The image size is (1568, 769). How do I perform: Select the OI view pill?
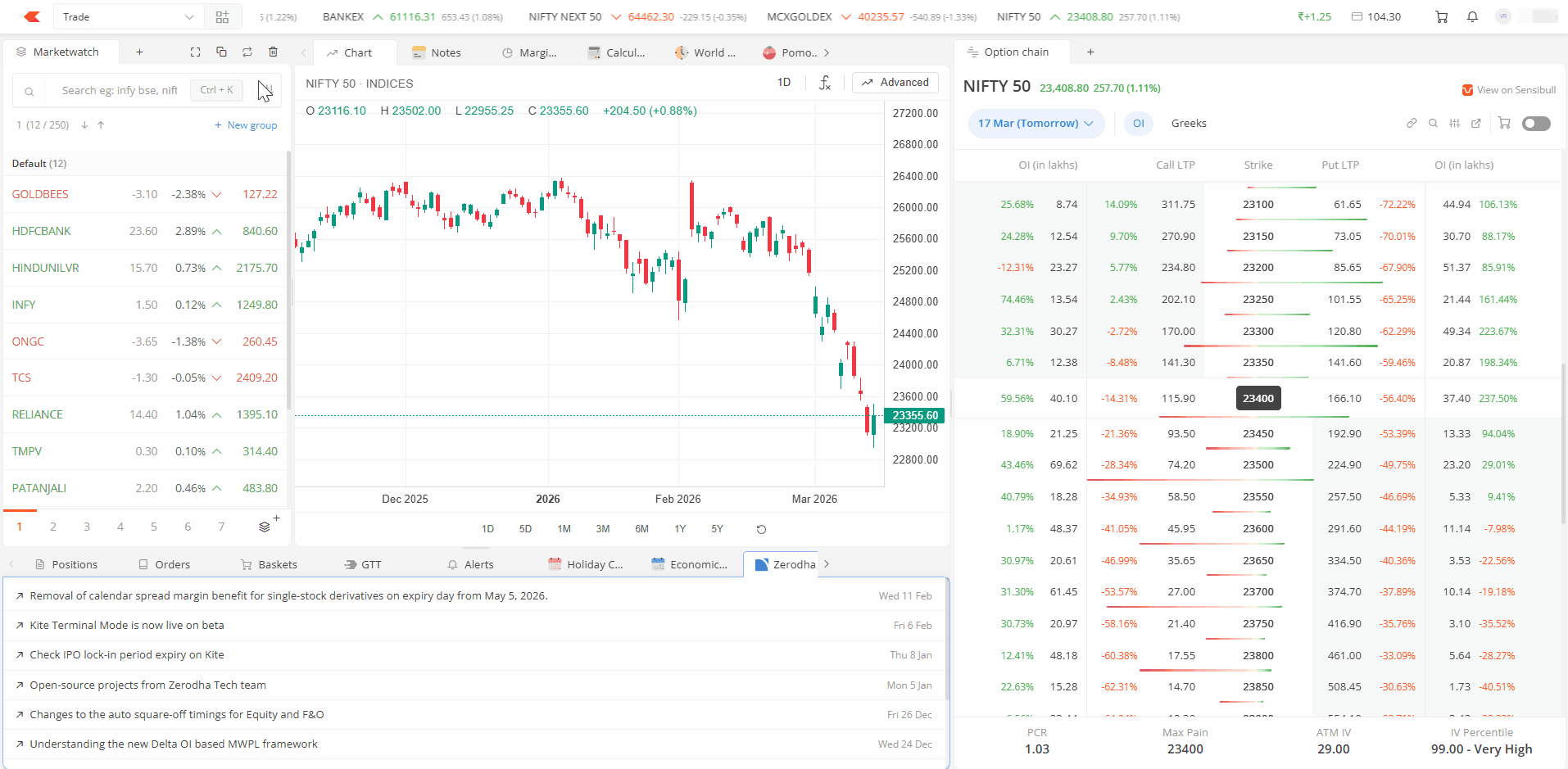click(1138, 124)
